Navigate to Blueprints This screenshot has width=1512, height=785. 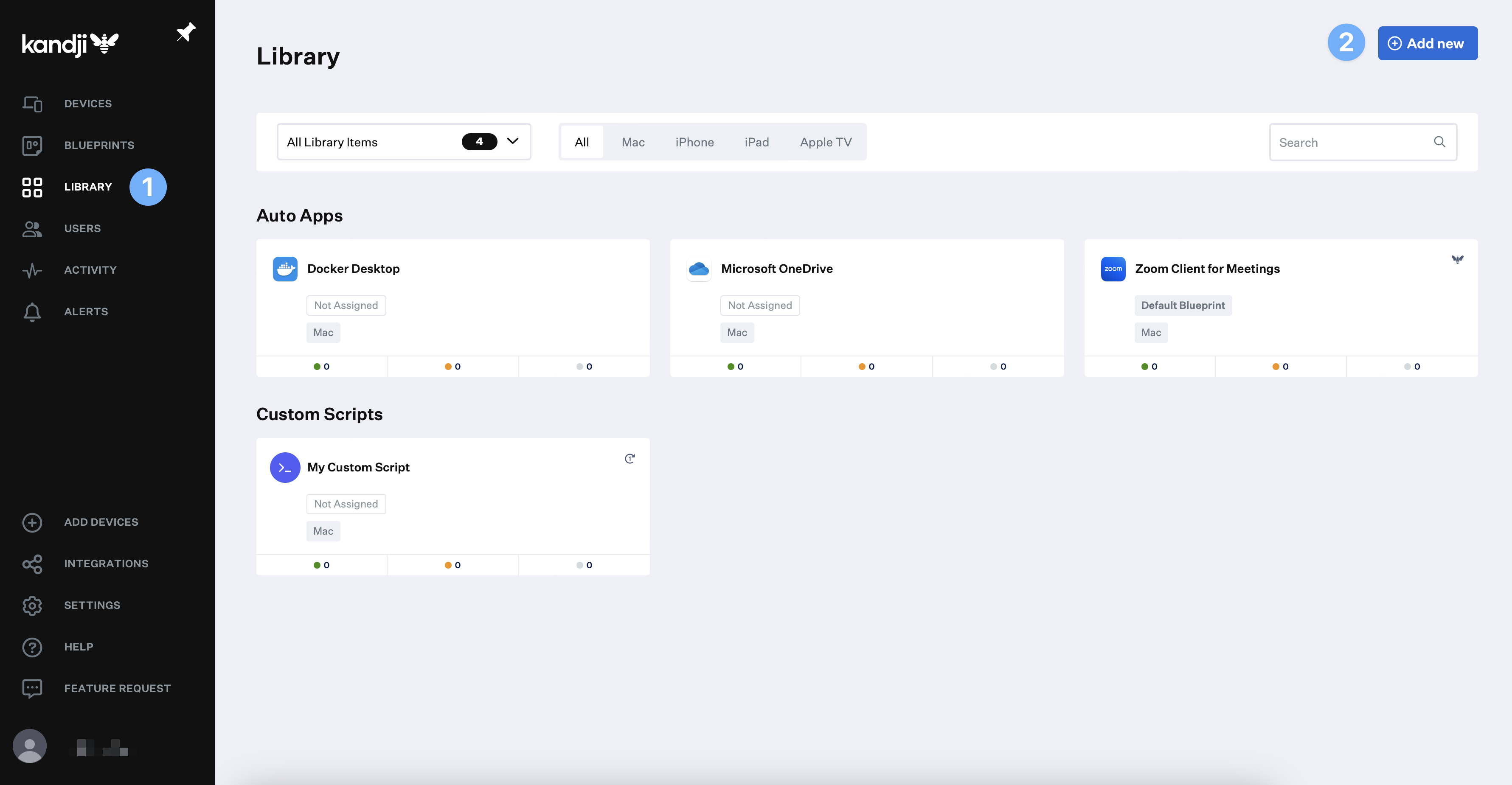[99, 145]
